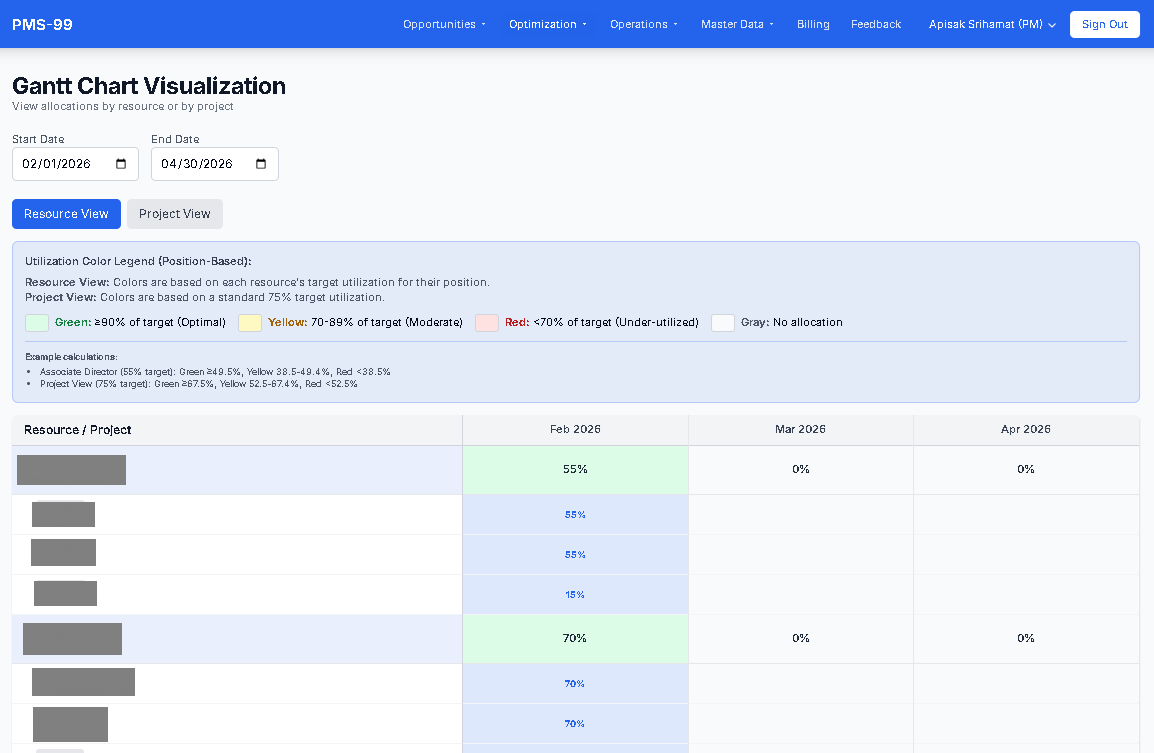Click the green Optimal legend swatch

pyautogui.click(x=36, y=322)
